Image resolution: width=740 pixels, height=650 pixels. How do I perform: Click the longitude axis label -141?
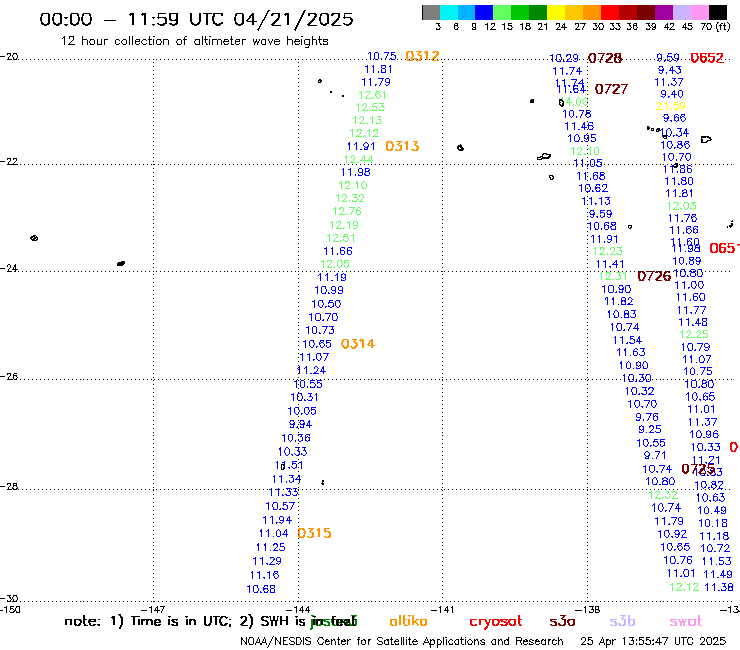click(442, 609)
